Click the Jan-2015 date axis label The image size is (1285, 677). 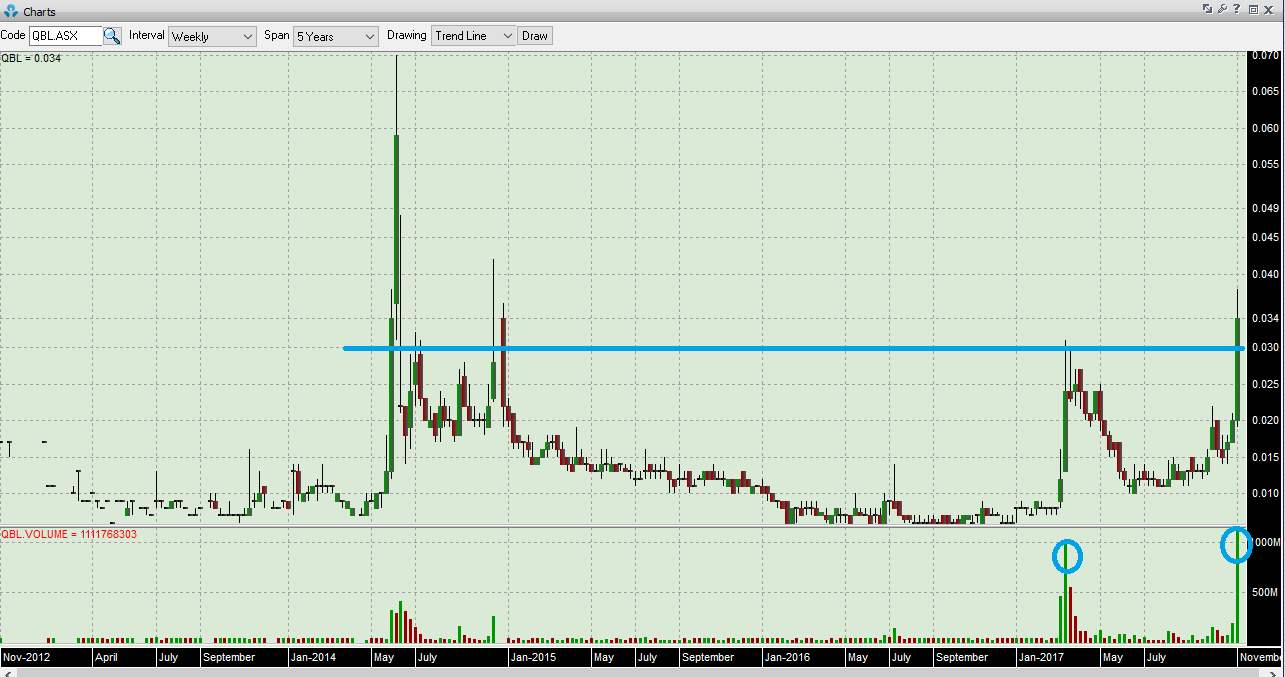tap(533, 657)
